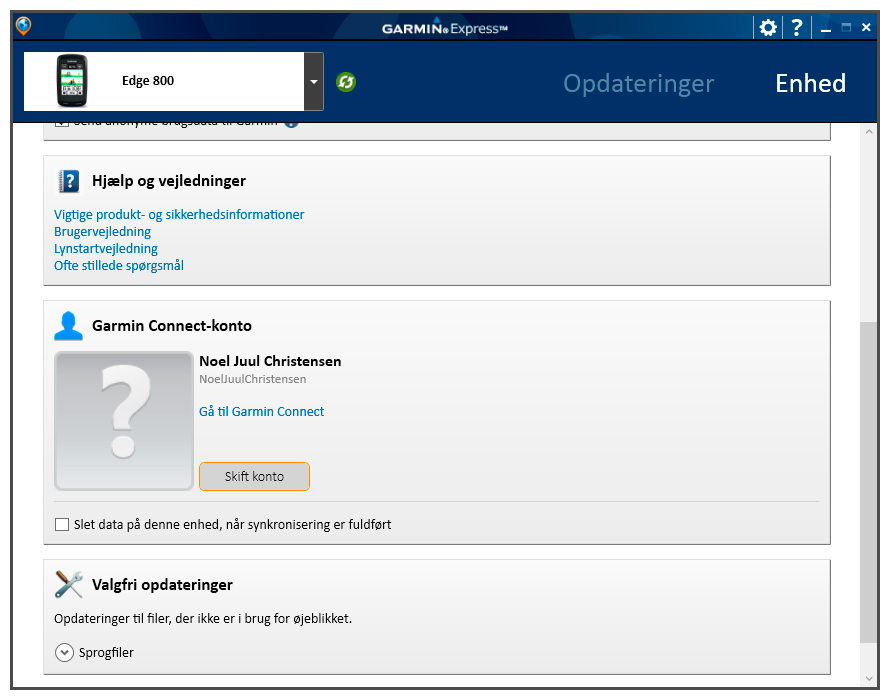The width and height of the screenshot is (890, 700).
Task: Click the Hjælp og vejledninger heading
Action: (169, 181)
